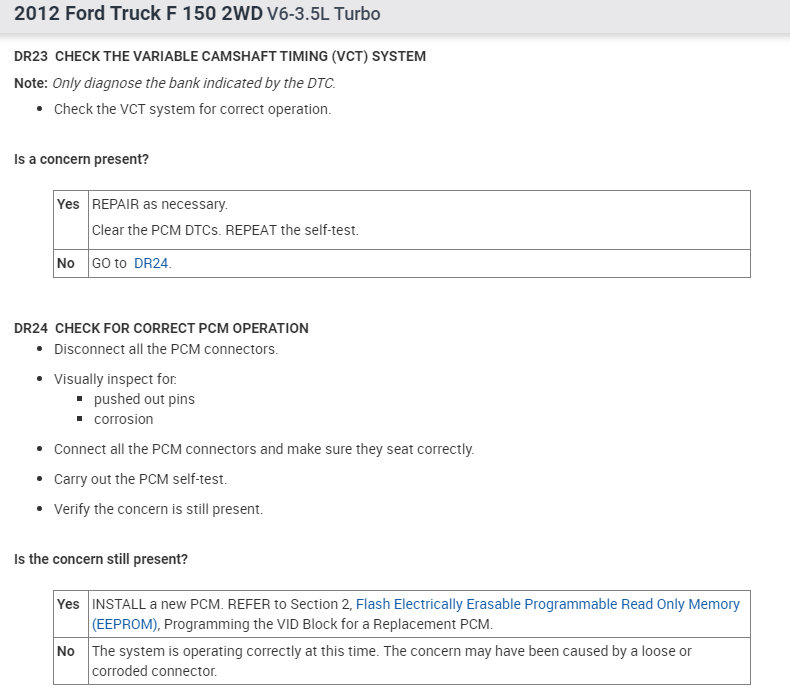
Task: Click the No cell in DR24 table
Action: [x=66, y=651]
